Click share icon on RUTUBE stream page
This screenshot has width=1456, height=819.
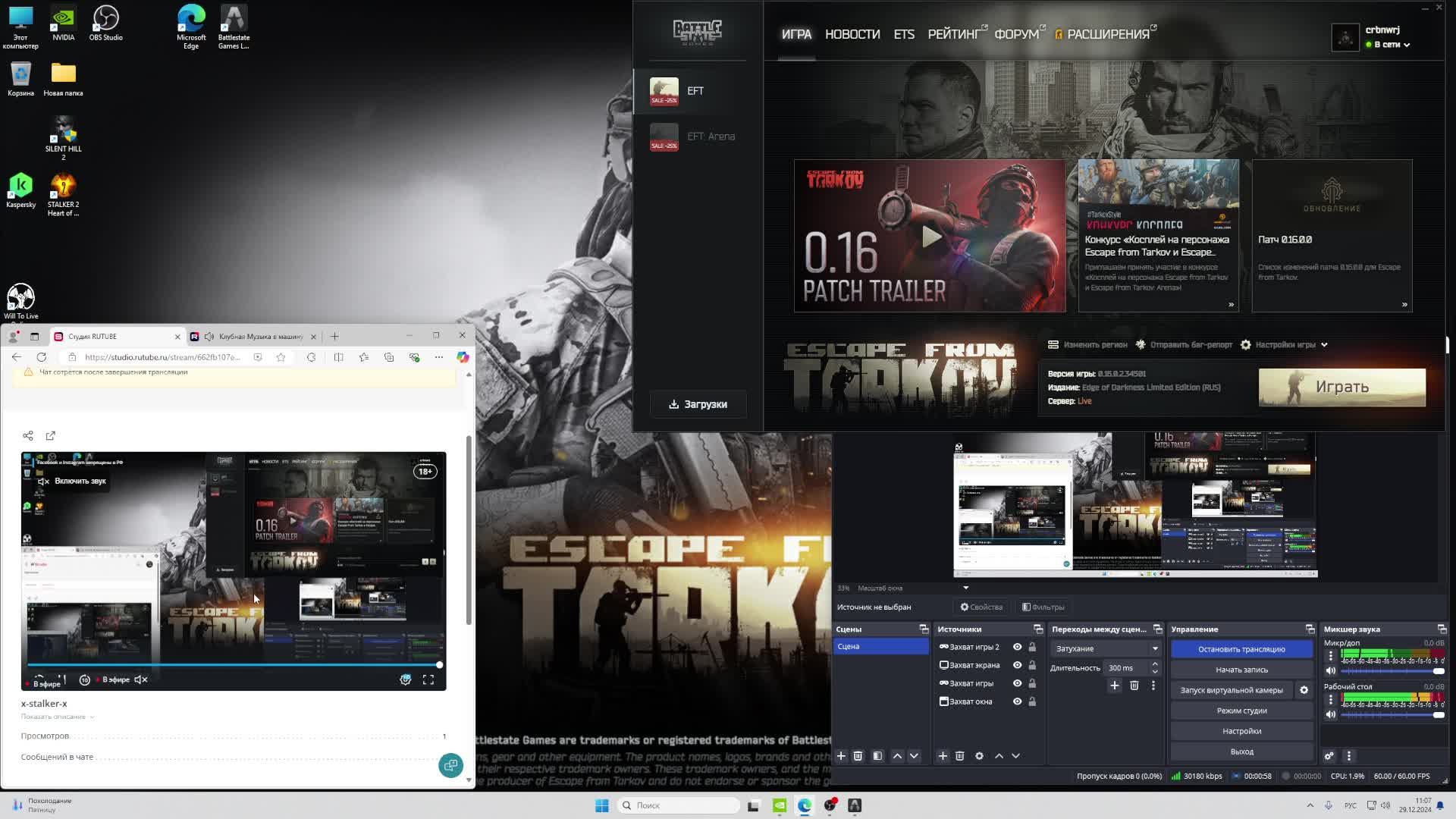coord(28,435)
